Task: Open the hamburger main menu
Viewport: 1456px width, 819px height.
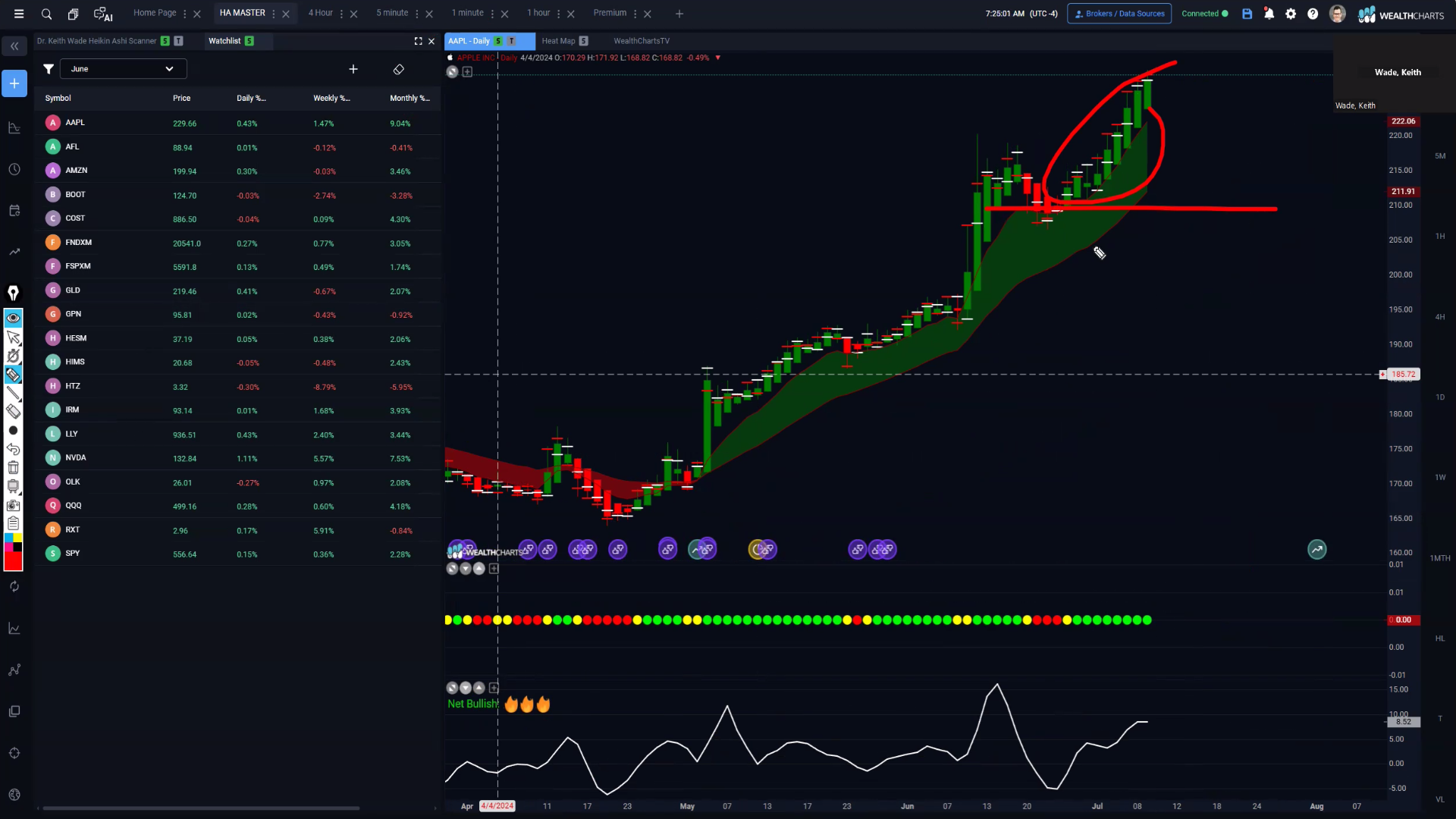Action: coord(19,14)
